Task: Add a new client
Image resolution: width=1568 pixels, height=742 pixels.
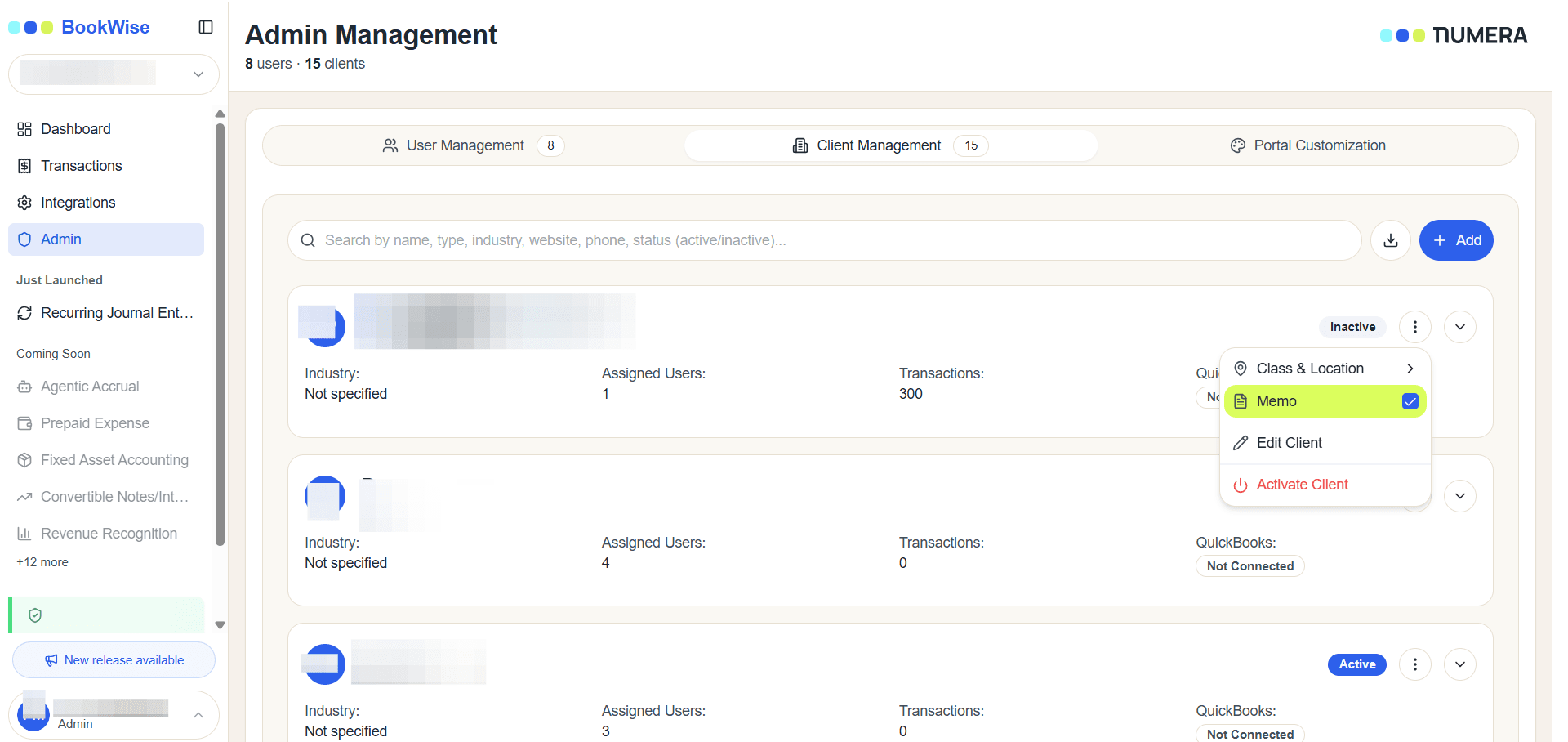Action: pyautogui.click(x=1456, y=240)
